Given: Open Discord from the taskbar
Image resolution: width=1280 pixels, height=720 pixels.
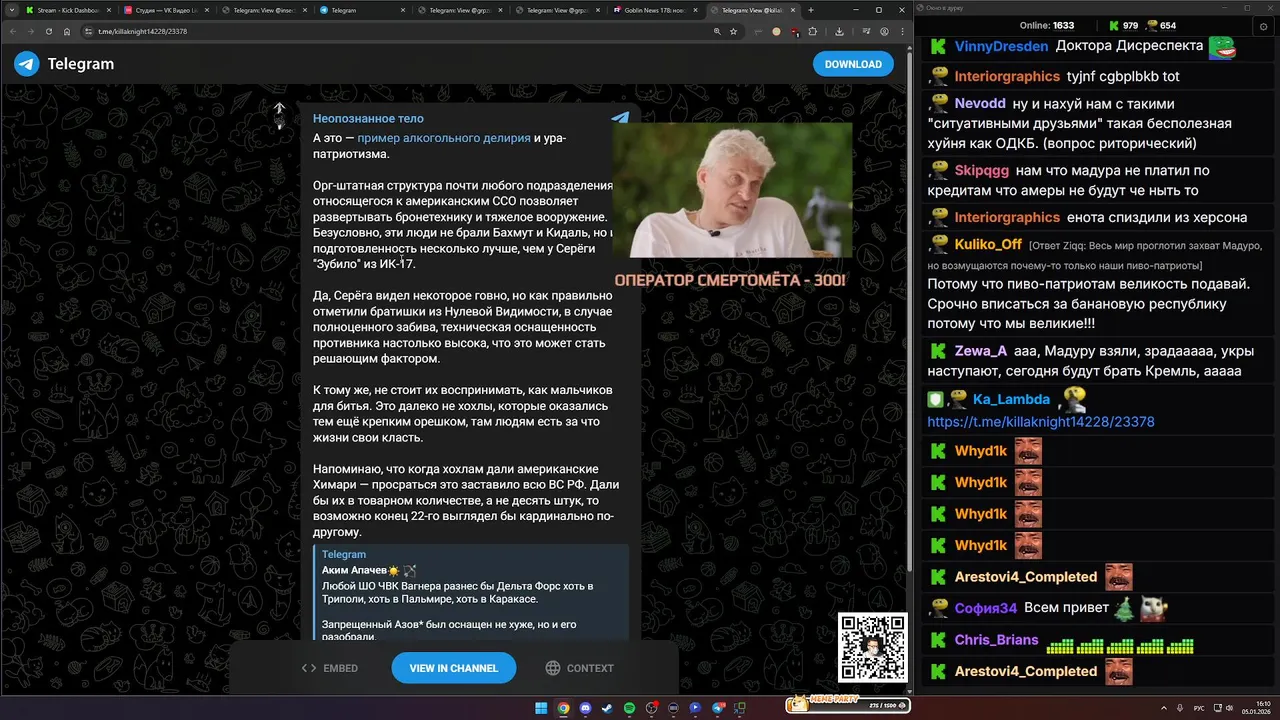Looking at the screenshot, I should pos(585,708).
